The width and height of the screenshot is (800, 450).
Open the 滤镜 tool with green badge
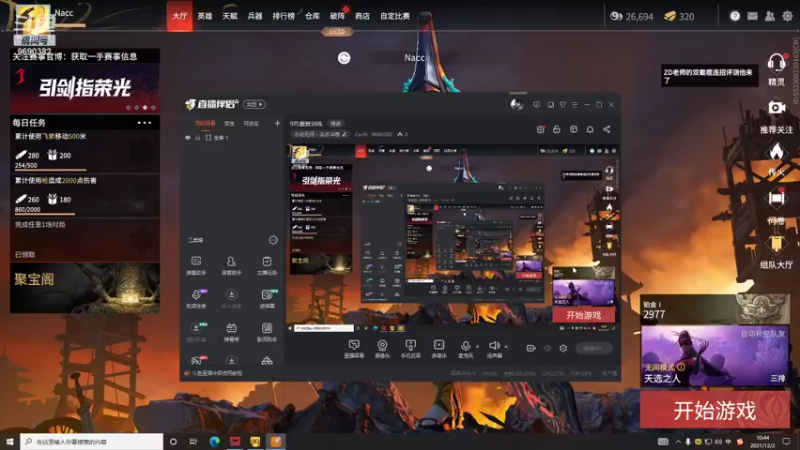(x=266, y=298)
